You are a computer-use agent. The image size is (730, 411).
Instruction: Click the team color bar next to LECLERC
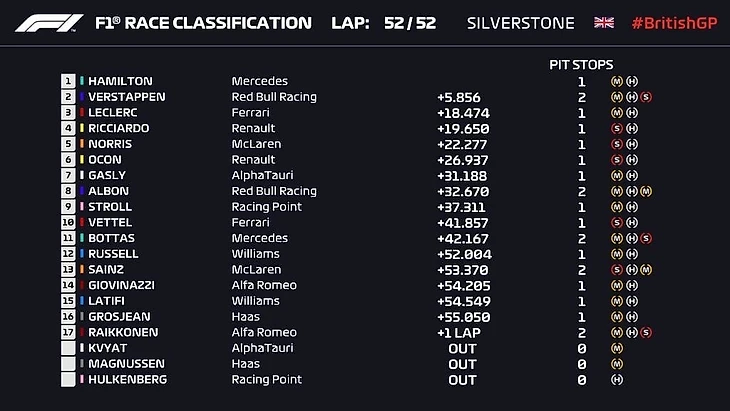[82, 113]
